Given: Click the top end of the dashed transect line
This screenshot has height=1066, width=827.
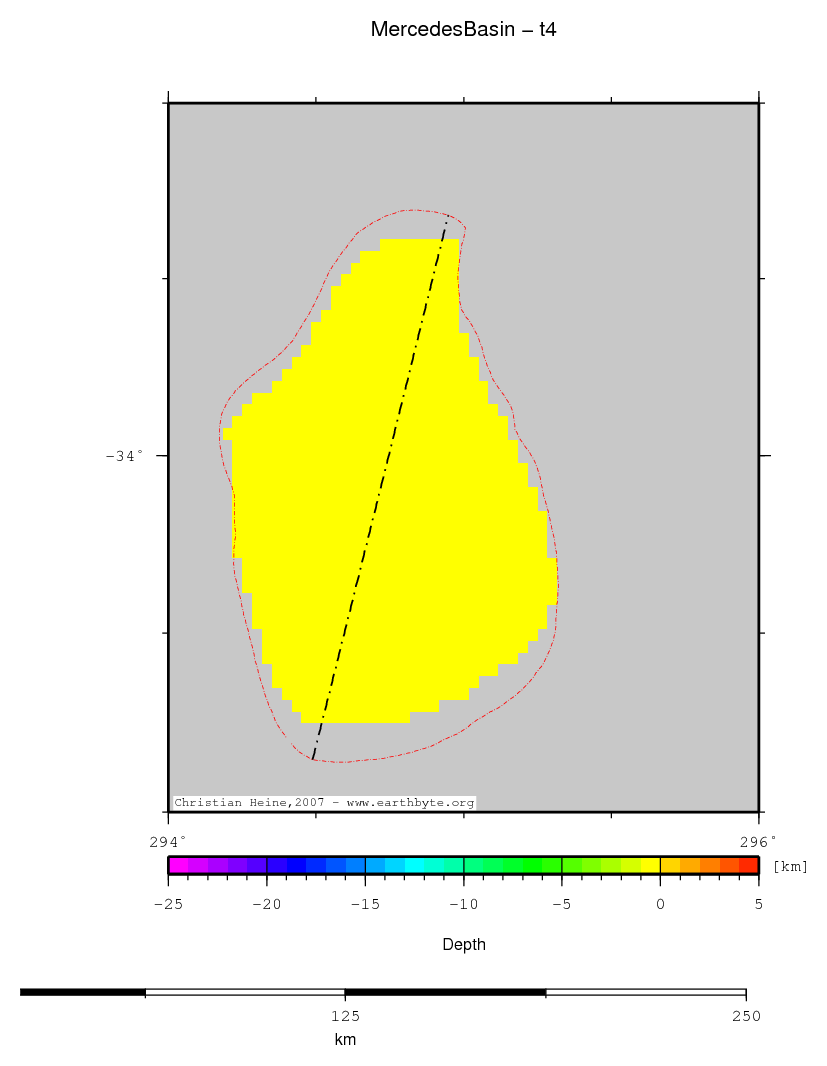Looking at the screenshot, I should [446, 222].
